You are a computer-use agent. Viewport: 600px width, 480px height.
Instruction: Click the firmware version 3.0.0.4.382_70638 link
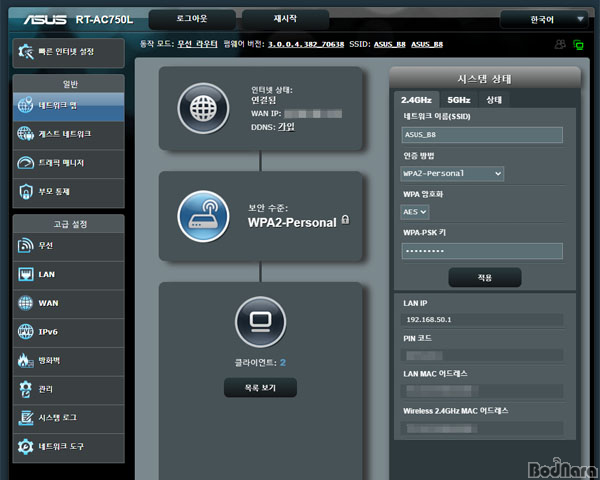point(306,44)
